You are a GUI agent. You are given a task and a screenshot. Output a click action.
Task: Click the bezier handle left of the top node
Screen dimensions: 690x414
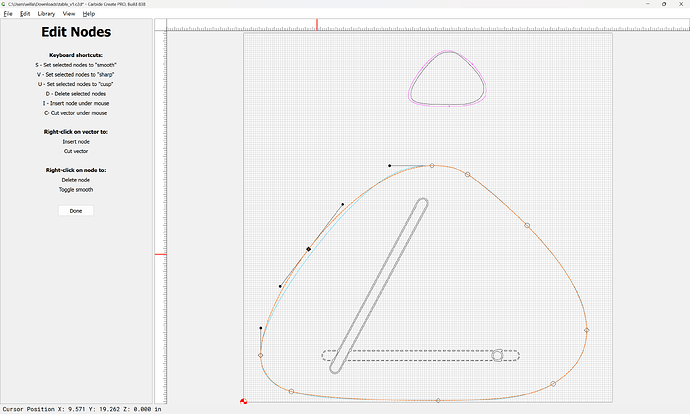click(389, 165)
